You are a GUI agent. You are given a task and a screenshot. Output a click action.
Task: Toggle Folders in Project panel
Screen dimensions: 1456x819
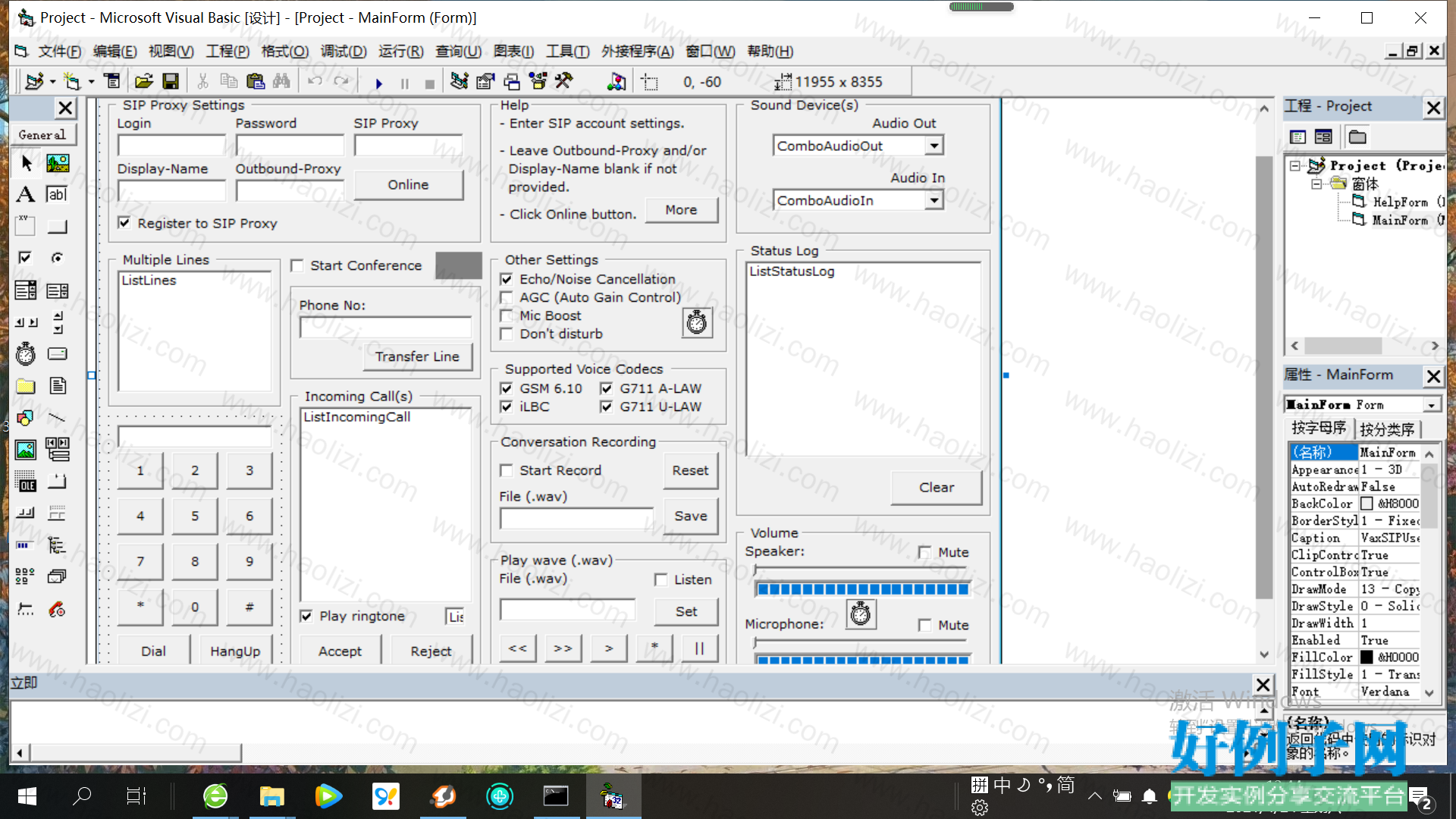1357,136
